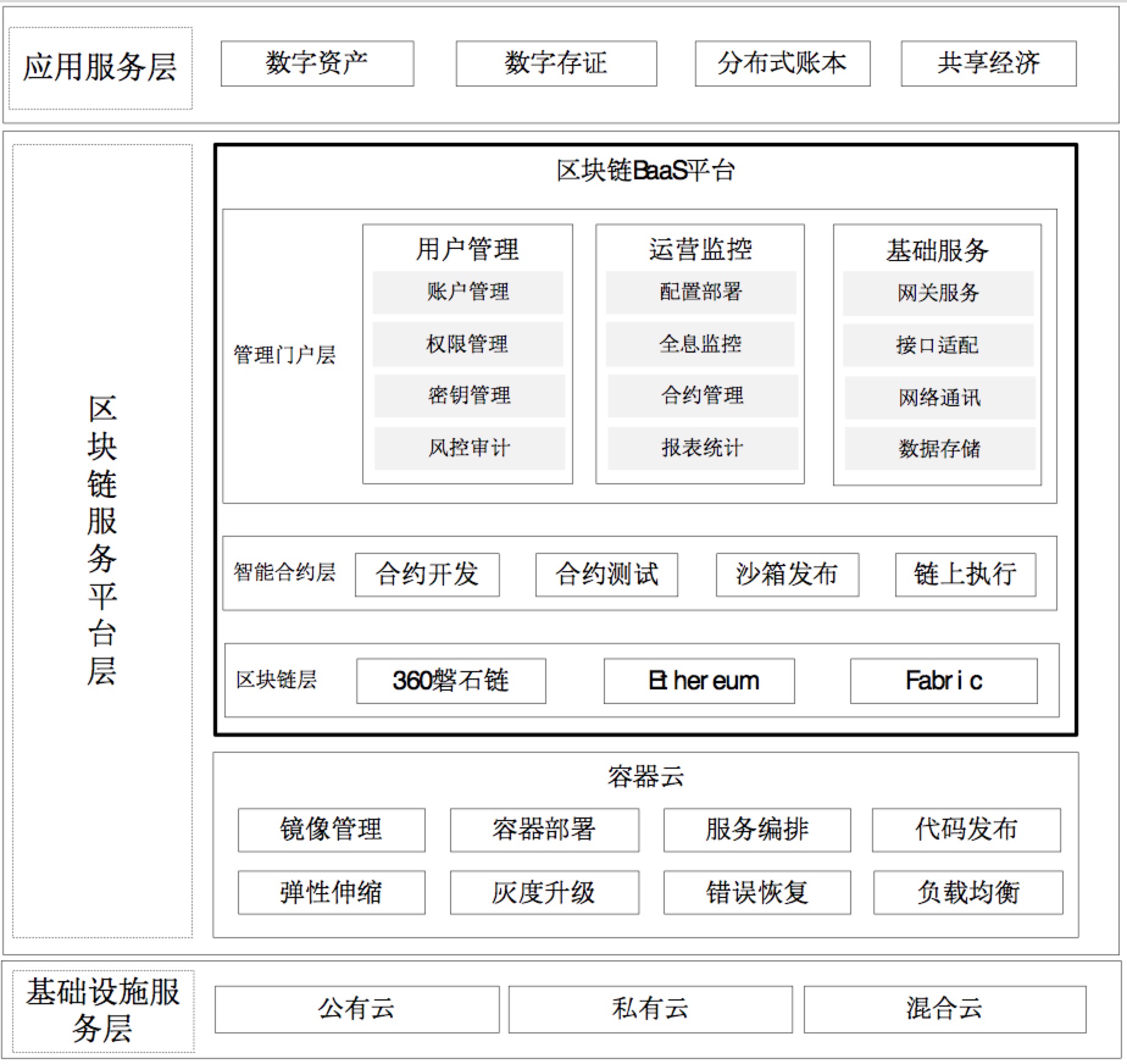
Task: Click the 基础设施服务层 label box
Action: click(103, 1011)
